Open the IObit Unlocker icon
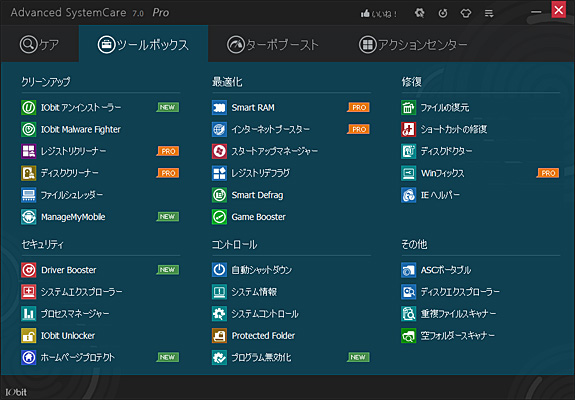This screenshot has width=575, height=400. (x=29, y=335)
